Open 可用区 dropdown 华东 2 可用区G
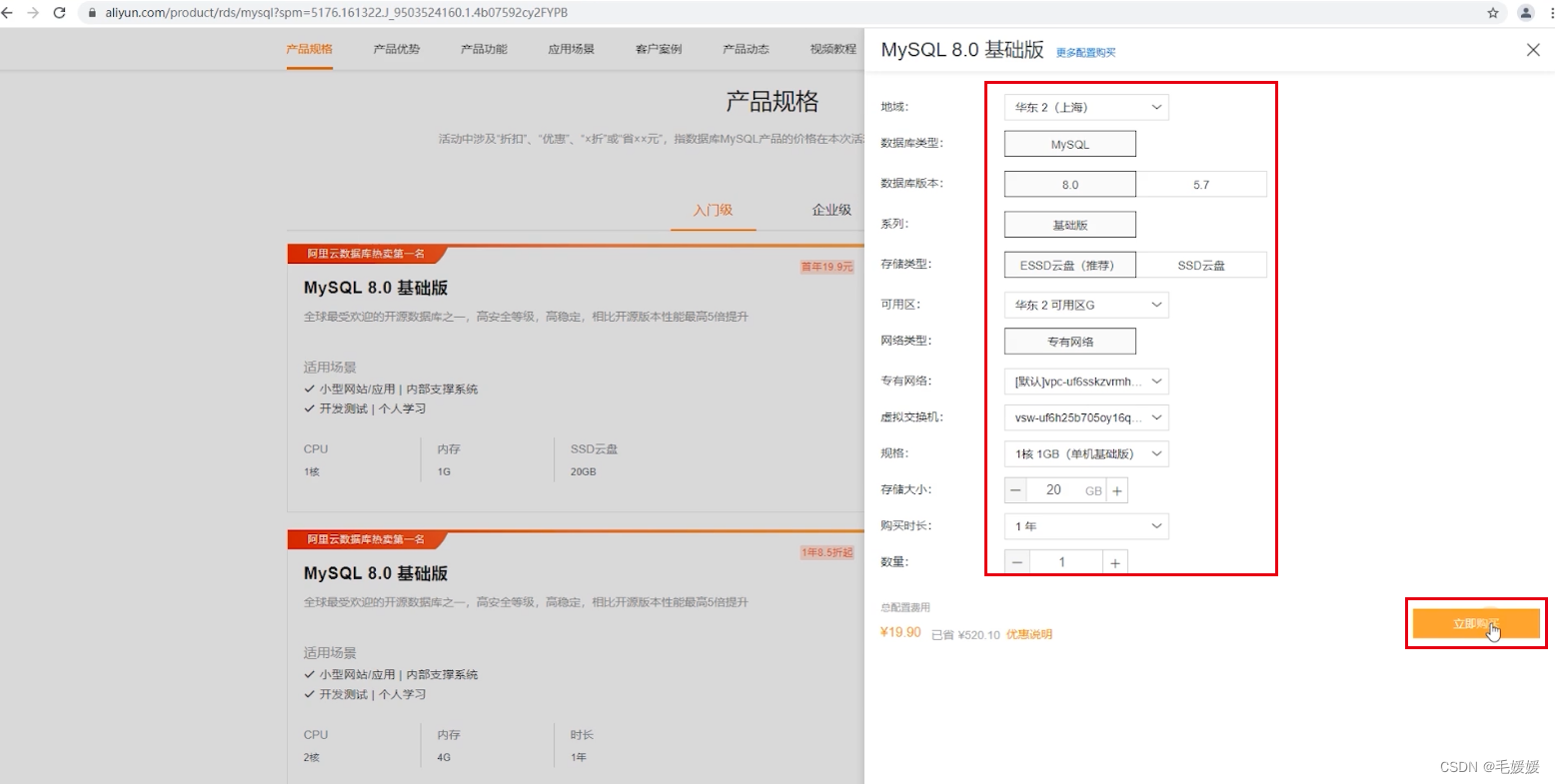 point(1086,305)
